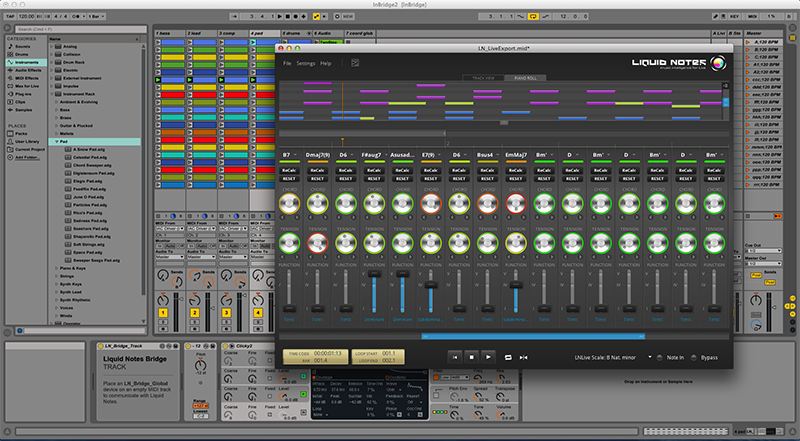The height and width of the screenshot is (441, 800).
Task: Click the icon next to Help menu
Action: point(355,63)
